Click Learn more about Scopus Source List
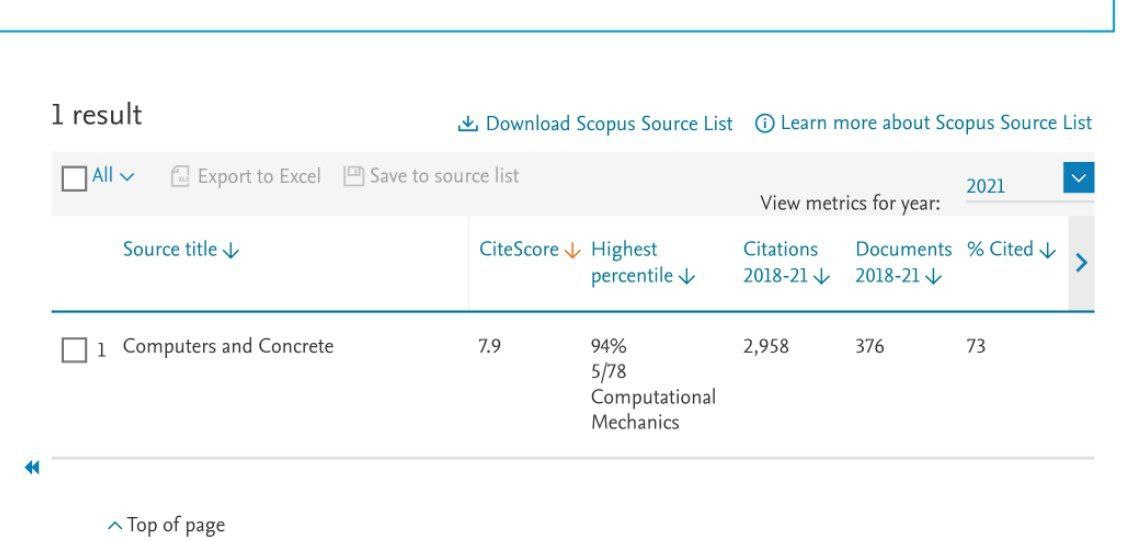Viewport: 1127px width, 540px height. 935,123
